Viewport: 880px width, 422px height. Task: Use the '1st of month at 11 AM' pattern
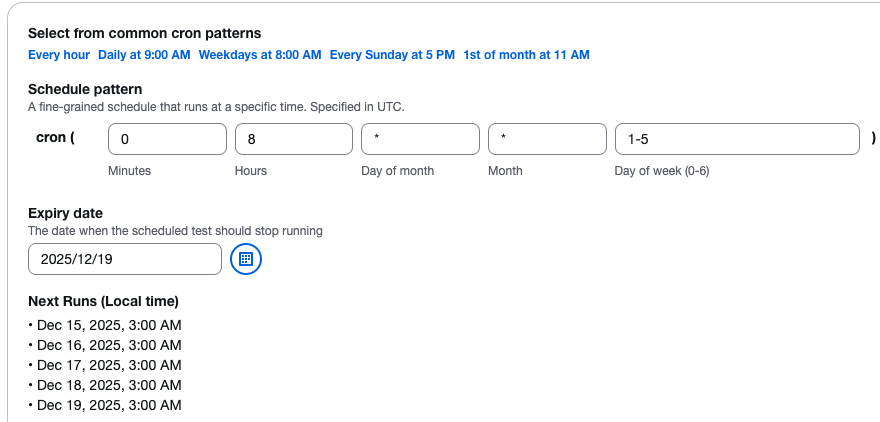point(526,54)
